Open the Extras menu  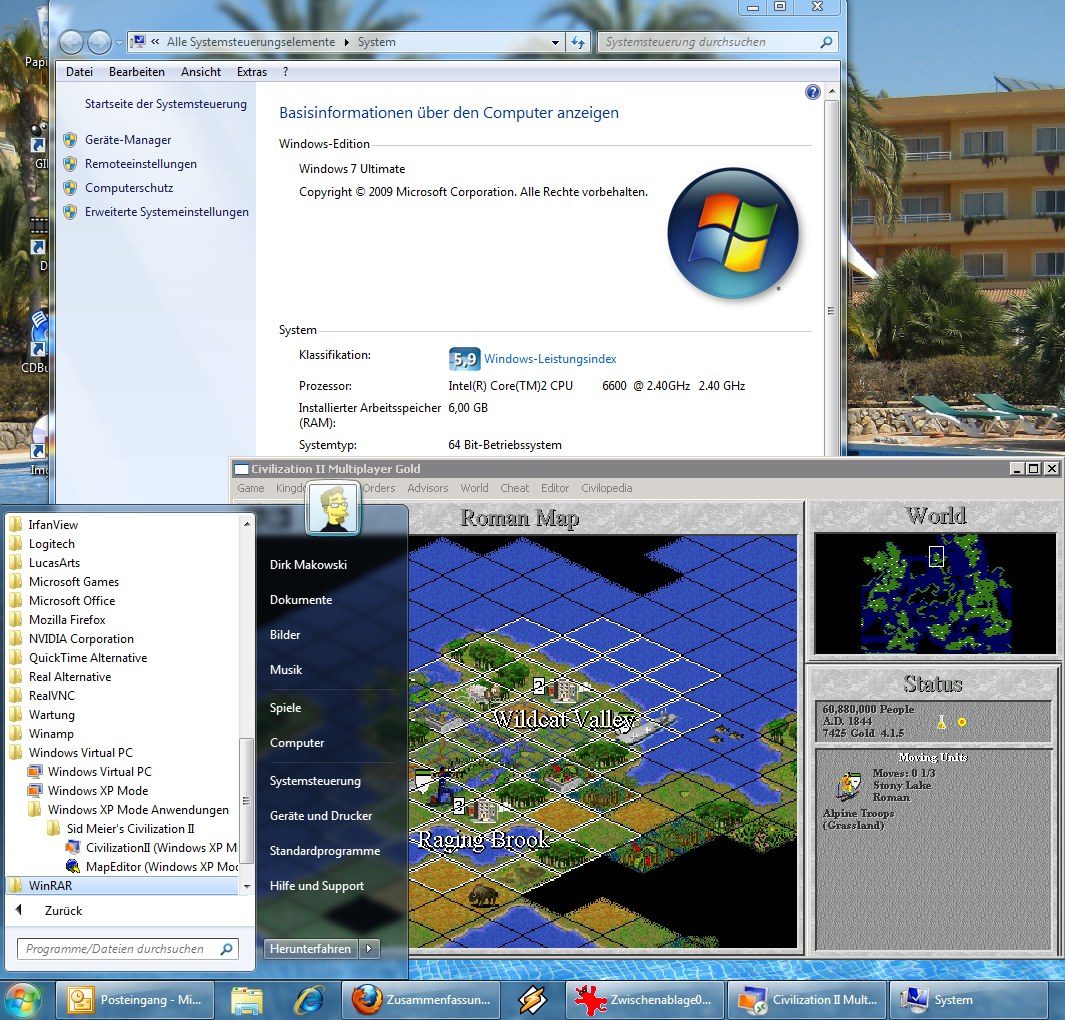[251, 72]
